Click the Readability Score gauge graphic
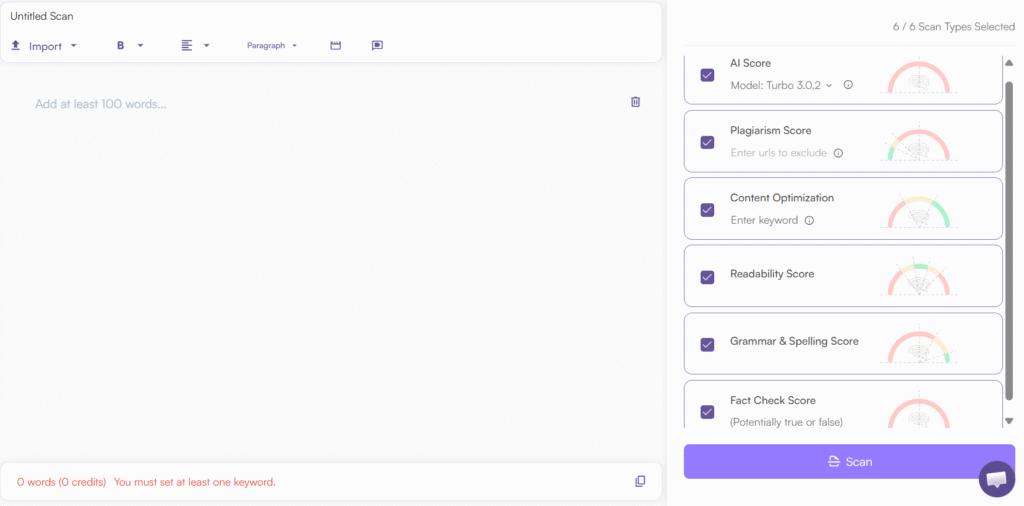Image resolution: width=1024 pixels, height=506 pixels. pyautogui.click(x=919, y=279)
